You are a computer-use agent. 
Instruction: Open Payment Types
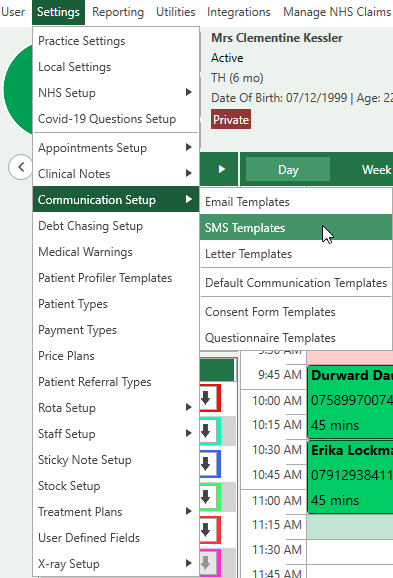(116, 330)
